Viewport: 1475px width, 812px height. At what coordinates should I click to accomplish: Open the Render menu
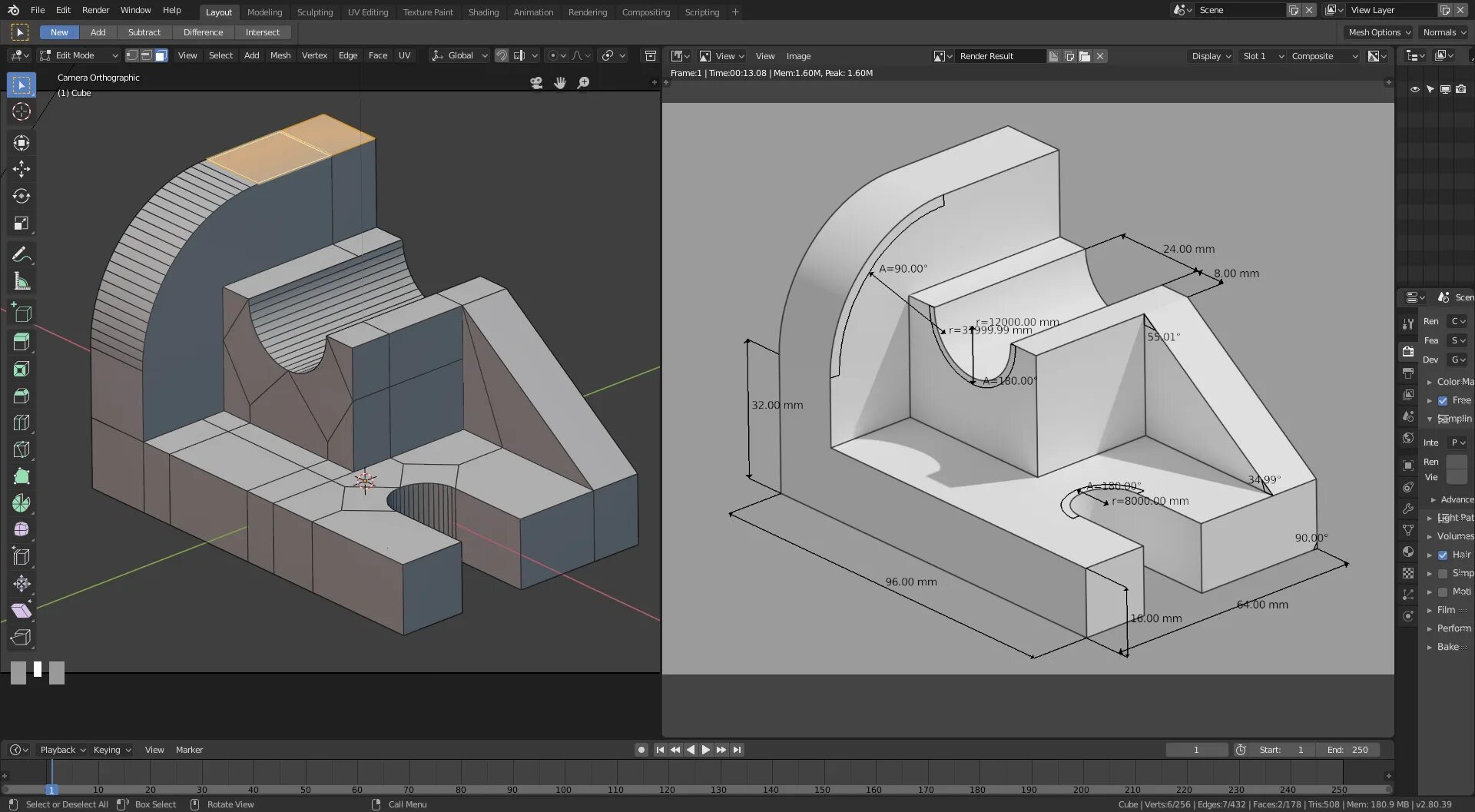pyautogui.click(x=95, y=10)
